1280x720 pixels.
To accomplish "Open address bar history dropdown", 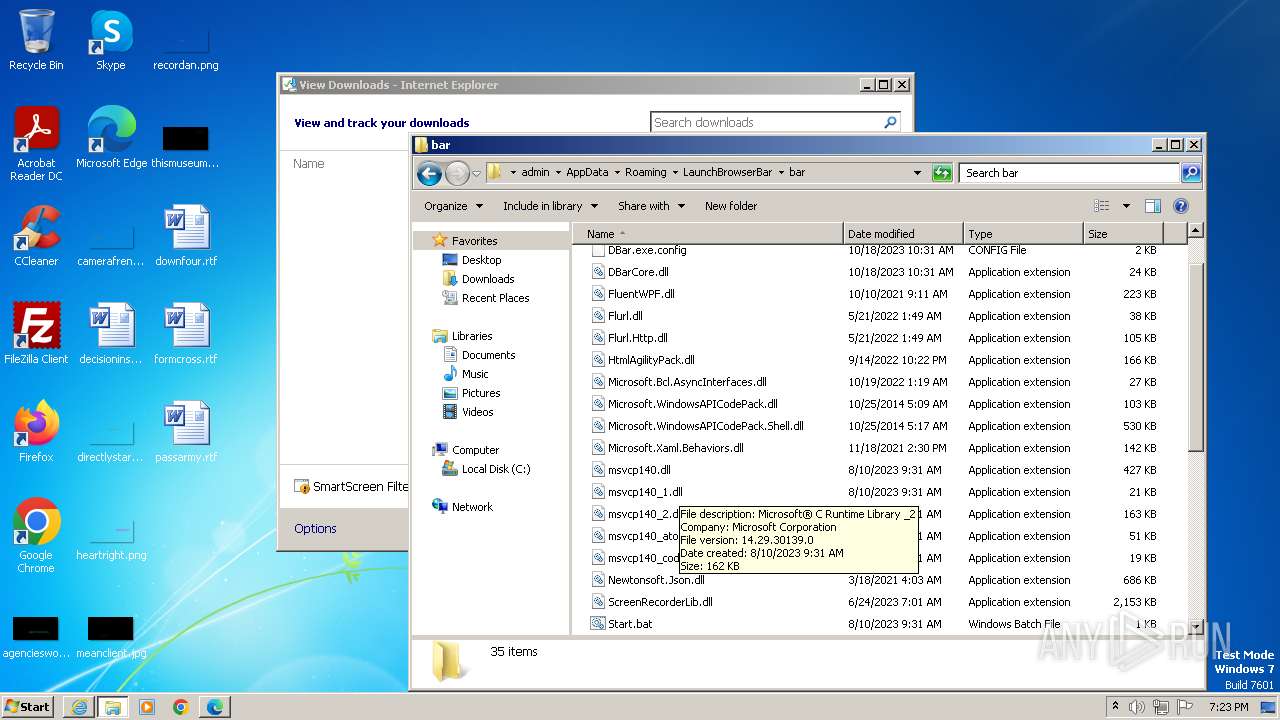I will tap(917, 173).
